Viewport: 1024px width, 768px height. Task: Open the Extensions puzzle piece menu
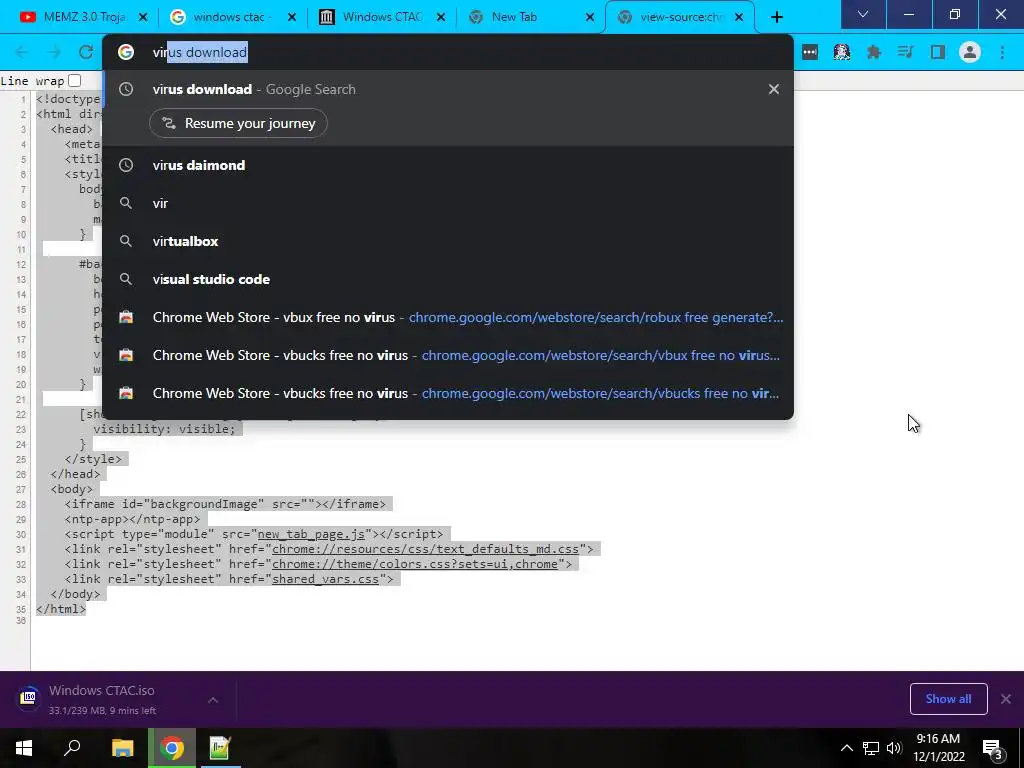[x=874, y=52]
